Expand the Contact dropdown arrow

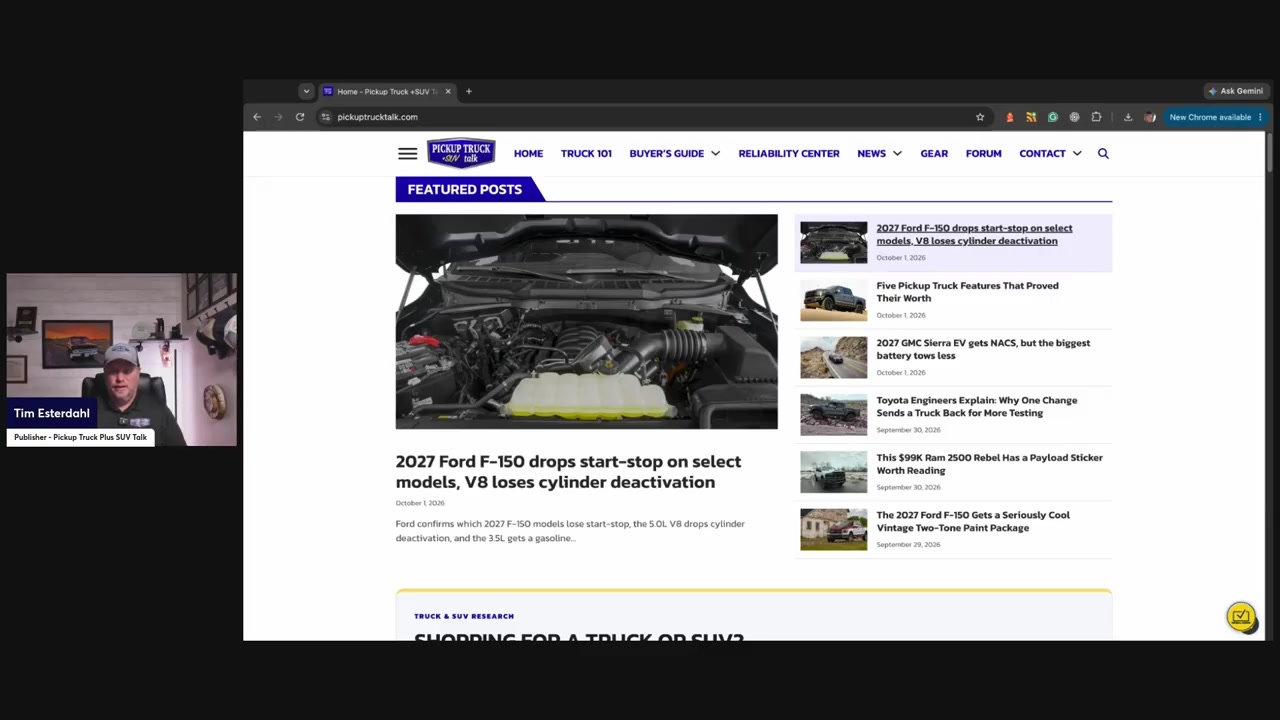[1077, 154]
